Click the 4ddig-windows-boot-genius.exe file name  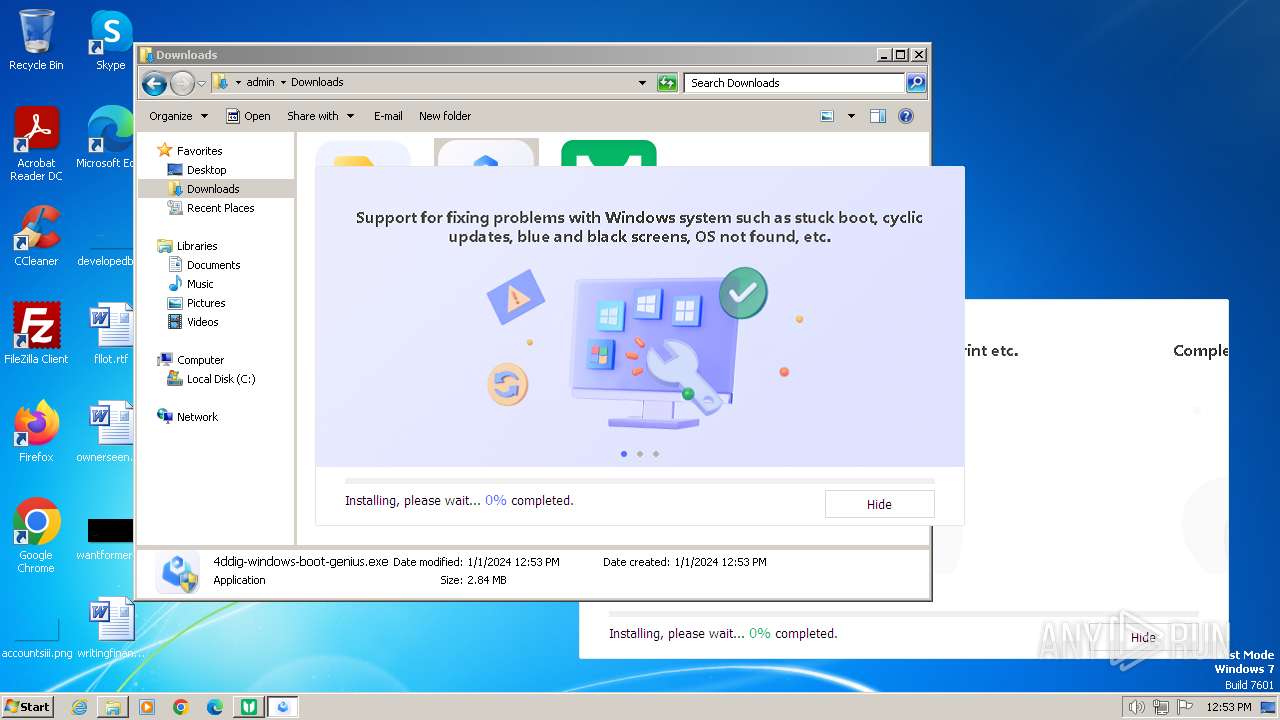click(x=300, y=562)
